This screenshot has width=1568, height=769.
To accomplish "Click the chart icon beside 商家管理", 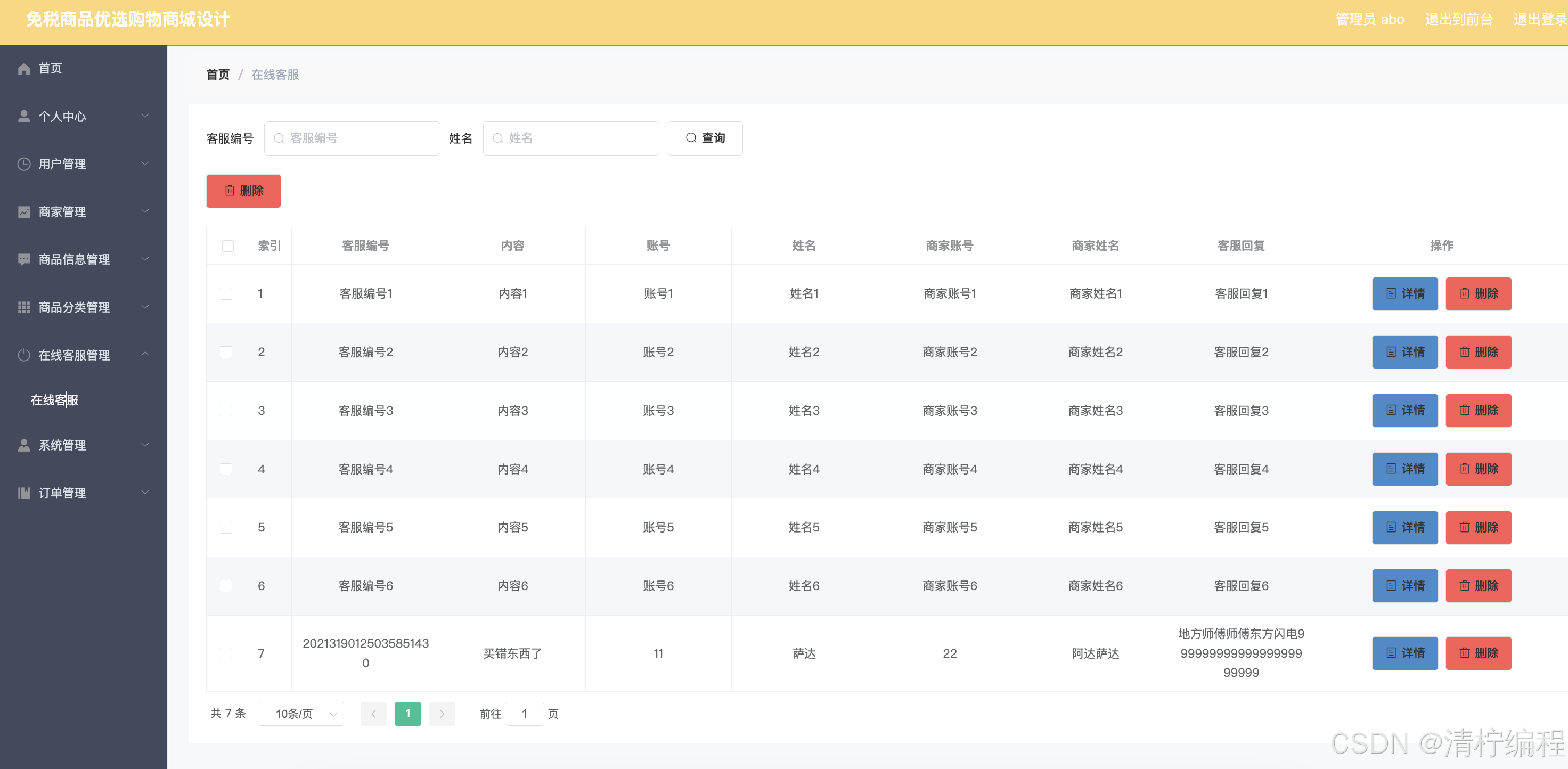I will point(24,212).
